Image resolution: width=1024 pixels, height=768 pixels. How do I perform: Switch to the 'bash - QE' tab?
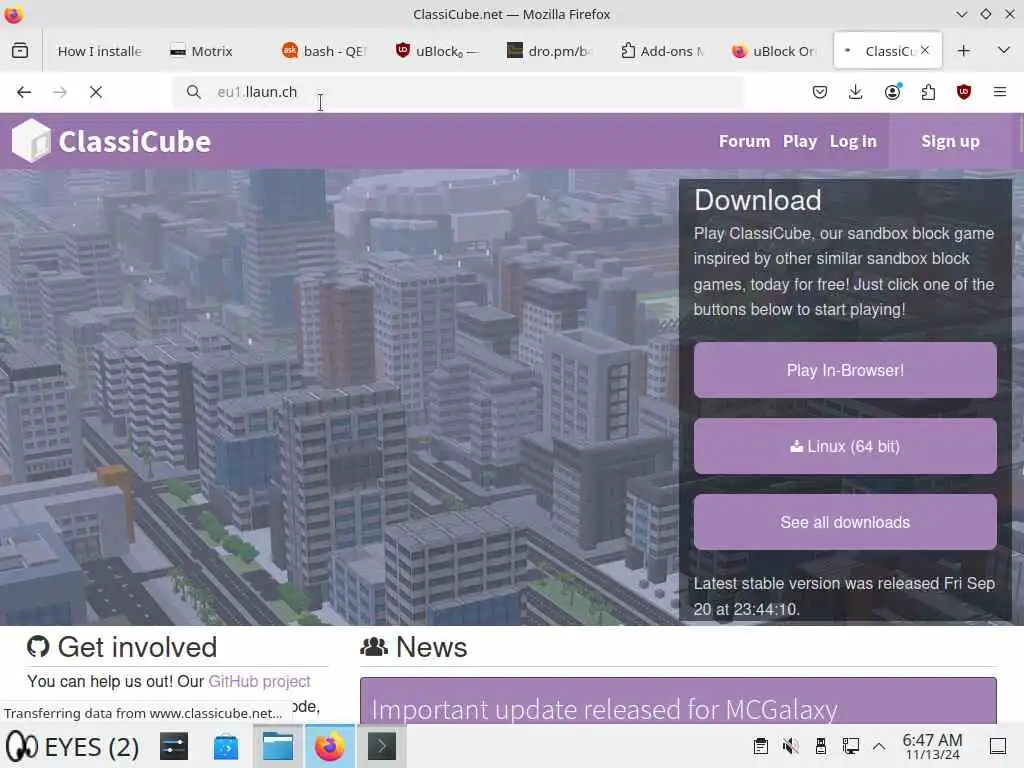pyautogui.click(x=325, y=51)
